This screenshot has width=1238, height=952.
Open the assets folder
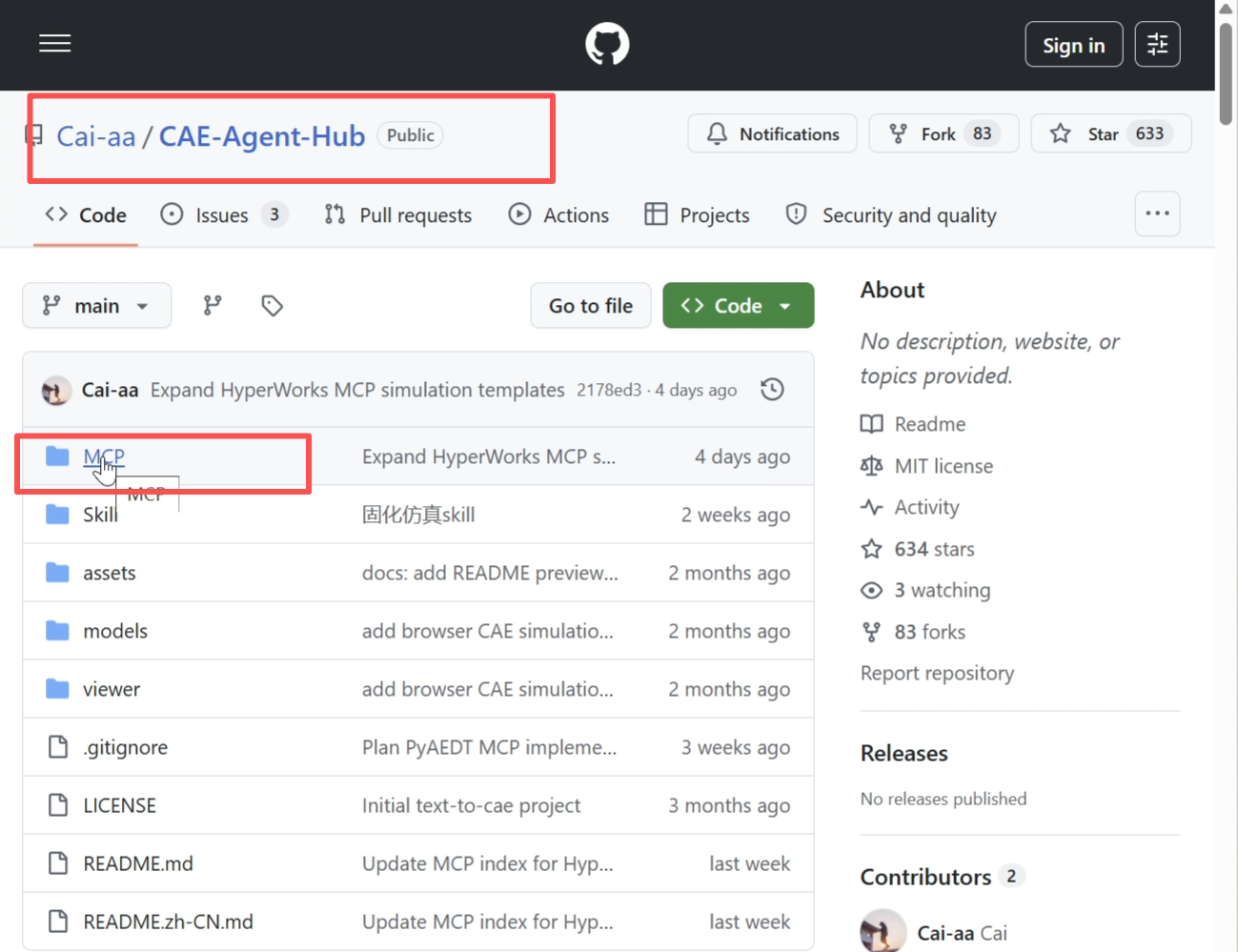coord(110,573)
